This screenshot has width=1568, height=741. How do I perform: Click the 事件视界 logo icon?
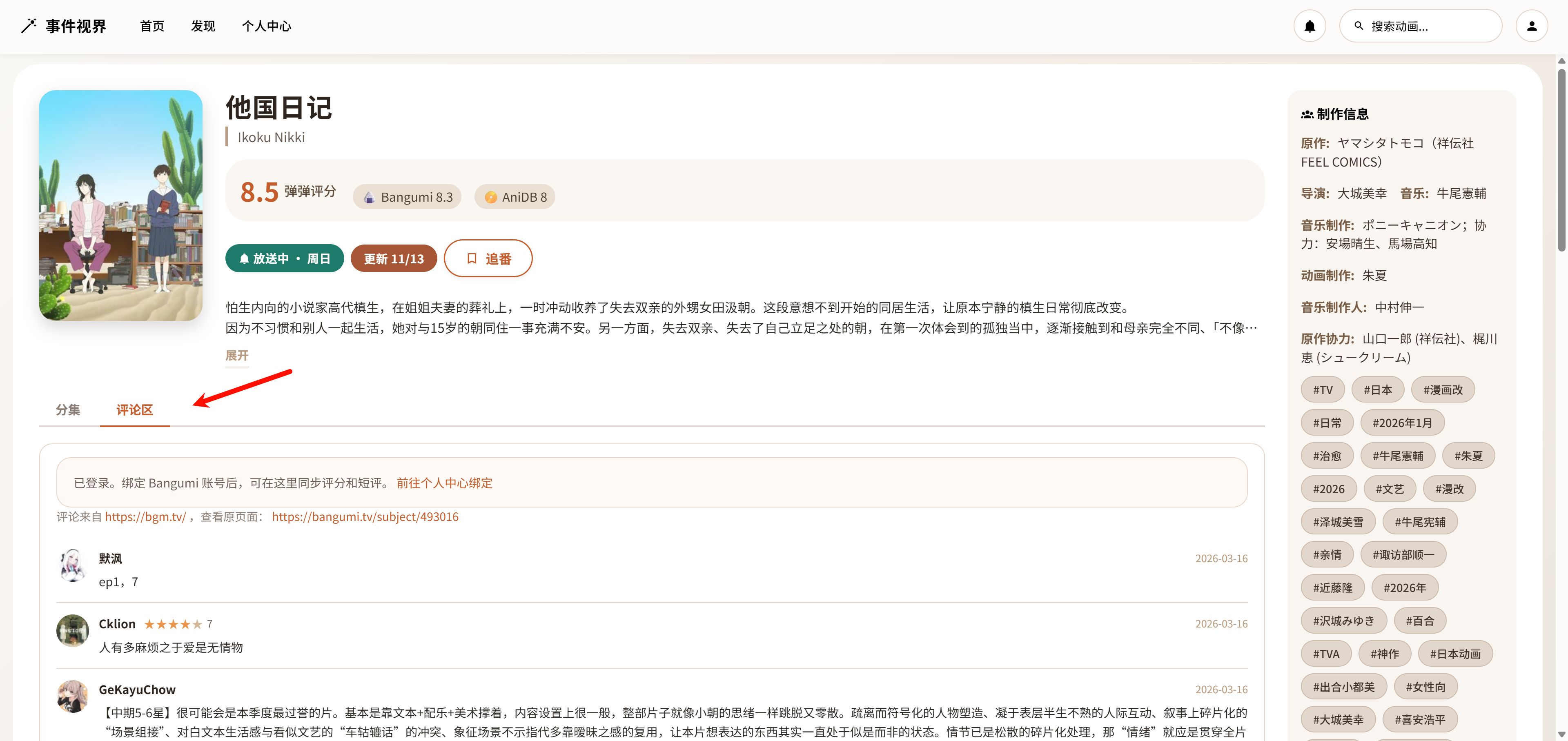point(28,26)
